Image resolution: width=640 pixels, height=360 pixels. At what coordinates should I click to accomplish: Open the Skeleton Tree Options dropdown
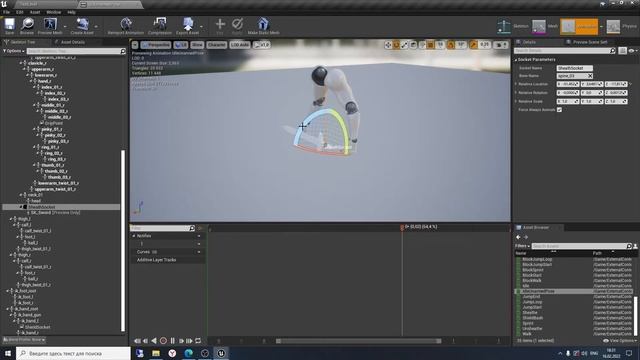point(14,51)
